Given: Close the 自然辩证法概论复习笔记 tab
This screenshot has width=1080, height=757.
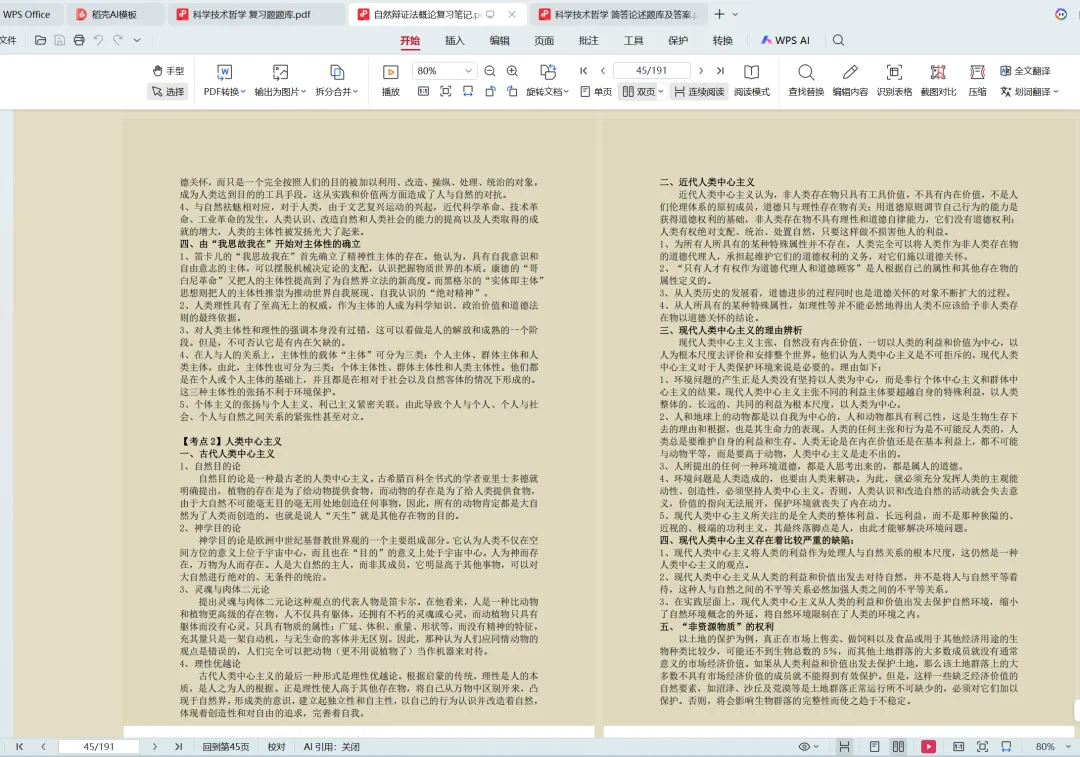Looking at the screenshot, I should pyautogui.click(x=512, y=14).
